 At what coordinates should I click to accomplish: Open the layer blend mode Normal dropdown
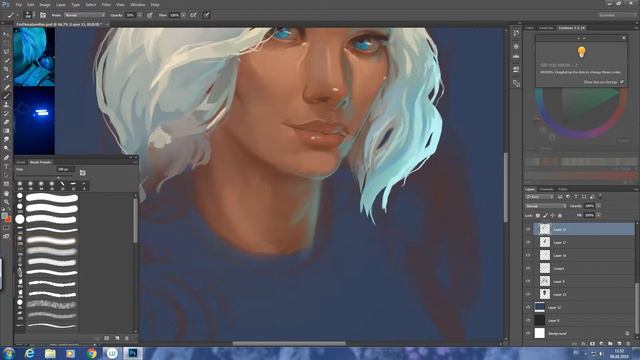click(546, 206)
